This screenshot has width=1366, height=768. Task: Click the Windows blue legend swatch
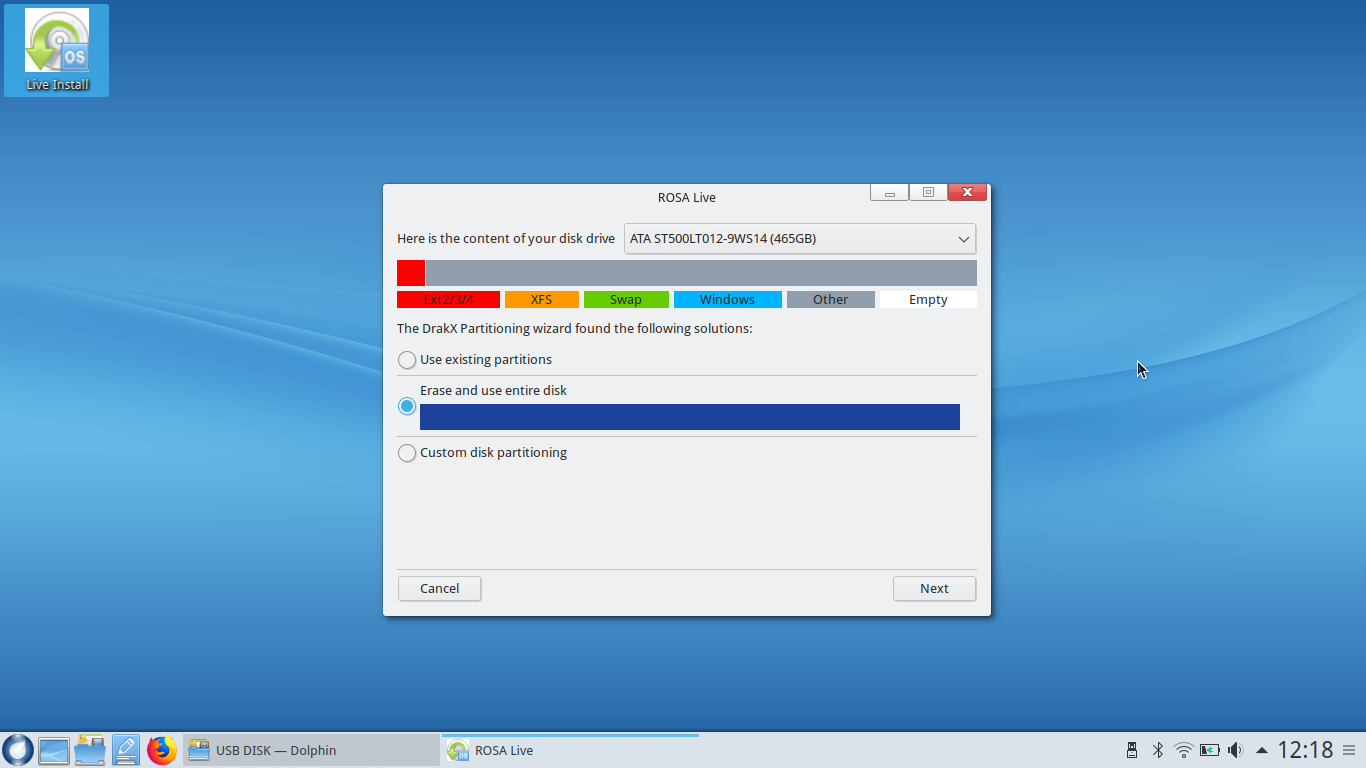(x=727, y=300)
